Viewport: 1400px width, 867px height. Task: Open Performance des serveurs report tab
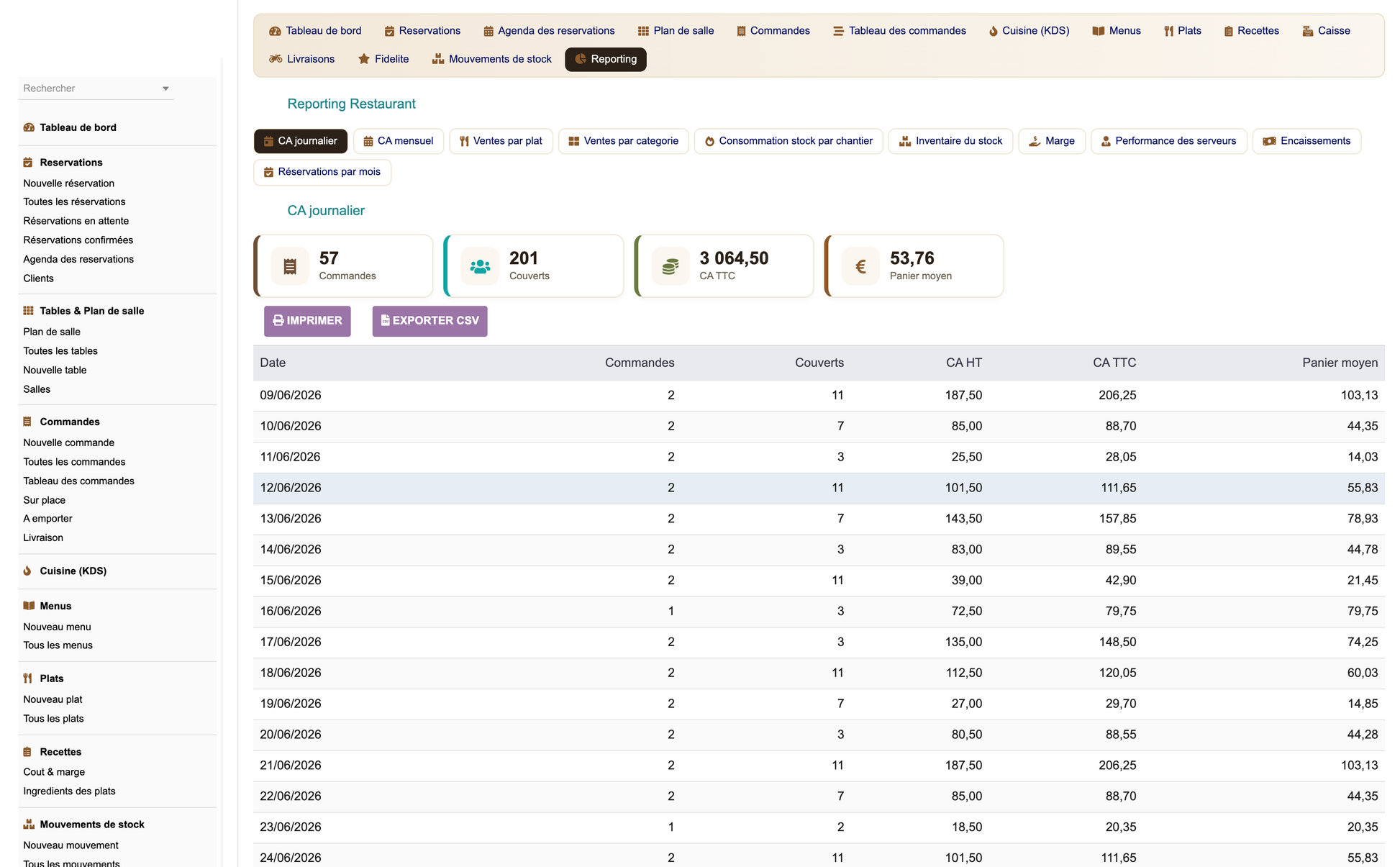(x=1169, y=141)
